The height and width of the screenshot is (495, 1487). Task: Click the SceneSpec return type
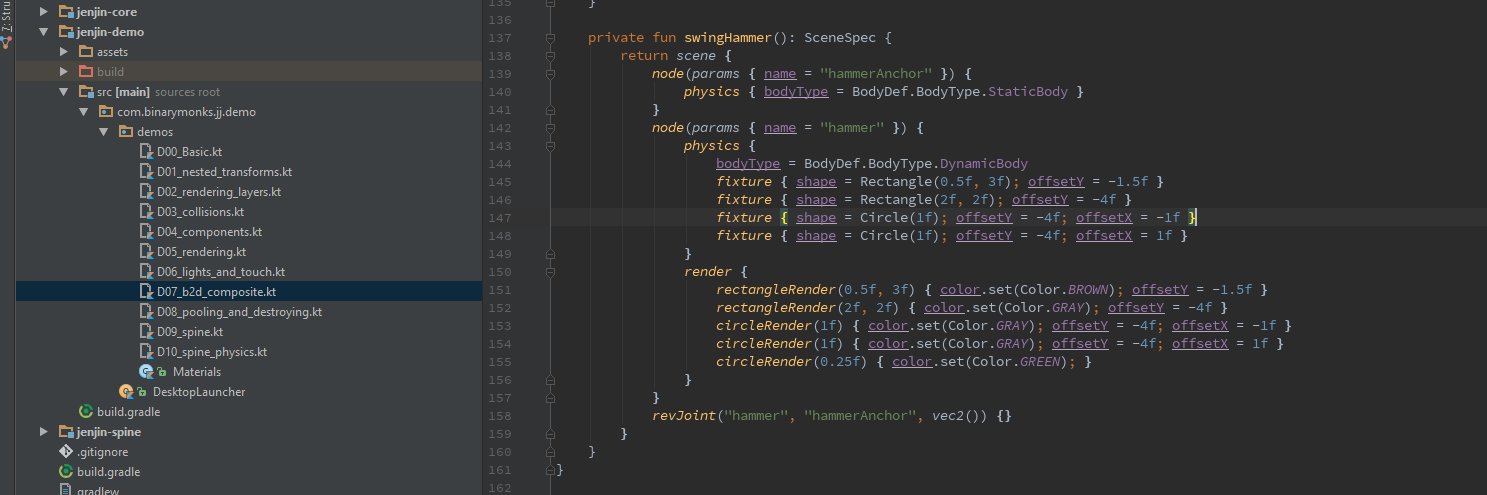click(x=838, y=38)
